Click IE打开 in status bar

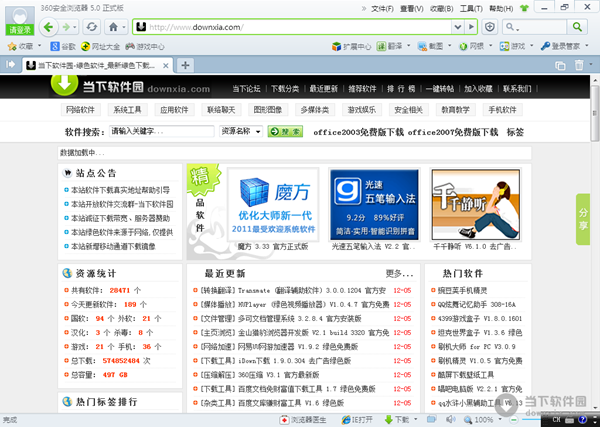point(357,420)
